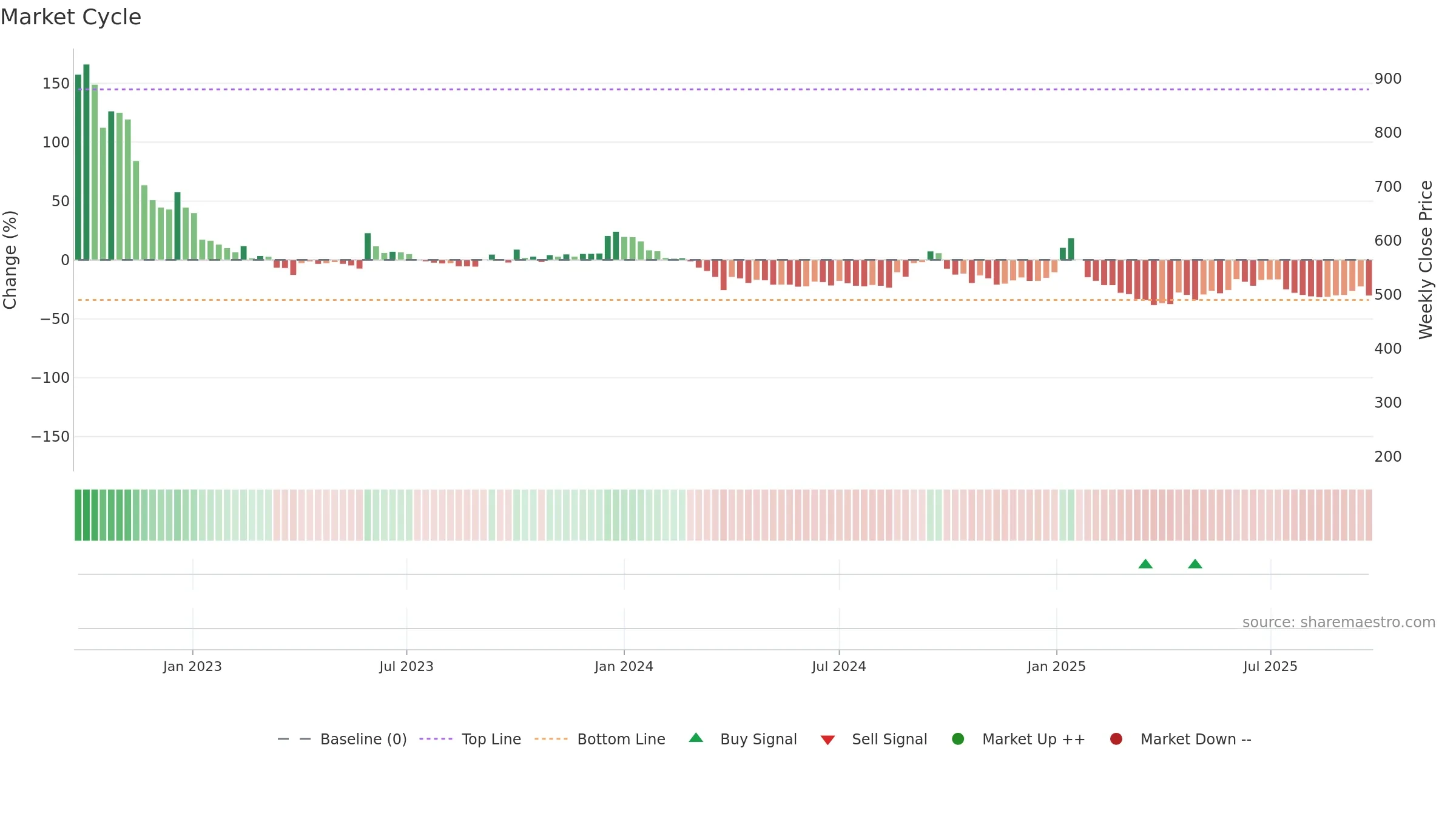Screen dimensions: 1456x819
Task: Click the Change (%) axis title
Action: tap(10, 260)
